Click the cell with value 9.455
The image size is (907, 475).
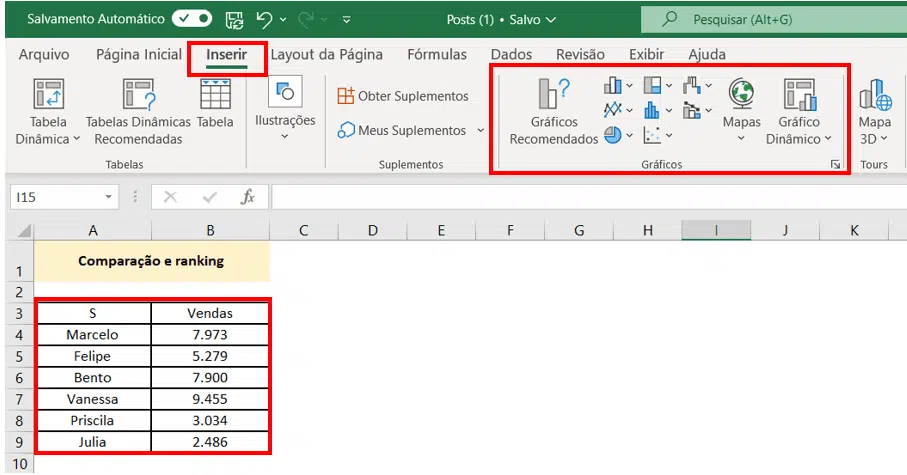(210, 399)
